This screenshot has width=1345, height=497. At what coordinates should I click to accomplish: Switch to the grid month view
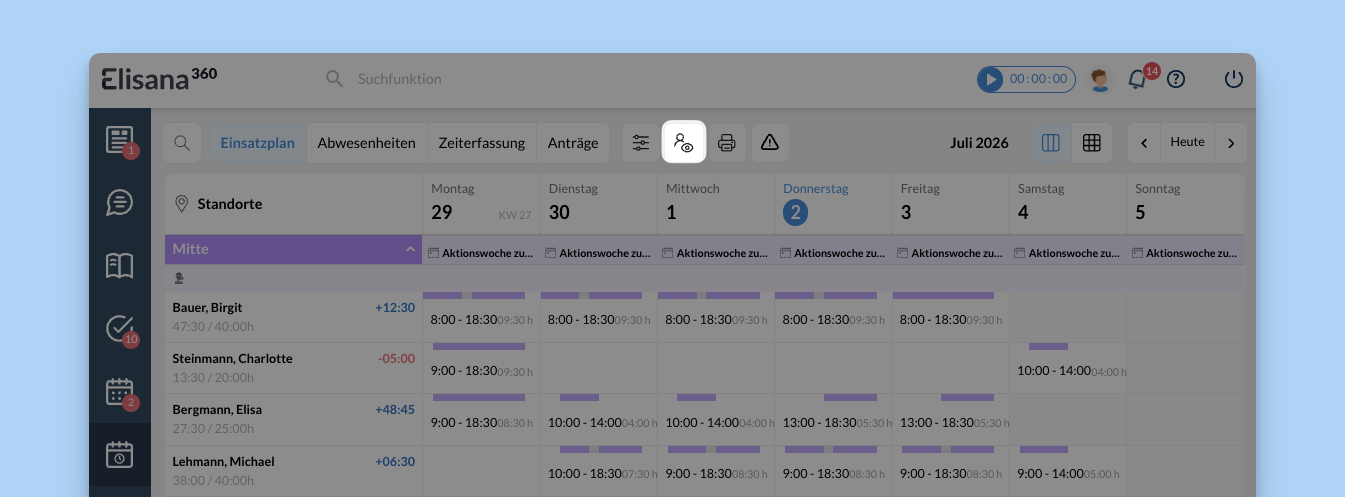pos(1092,143)
